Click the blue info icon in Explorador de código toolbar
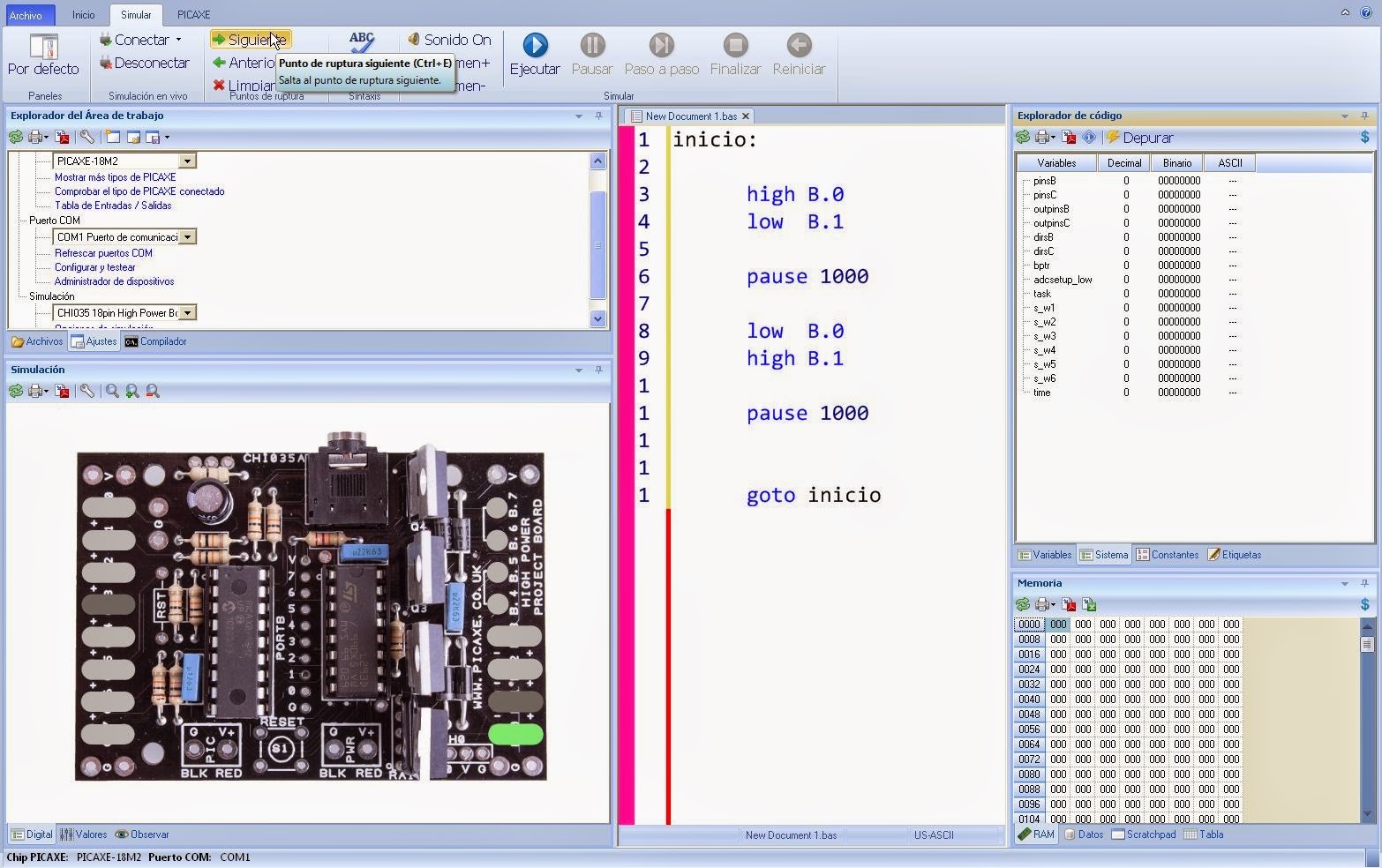This screenshot has width=1382, height=868. click(1089, 137)
